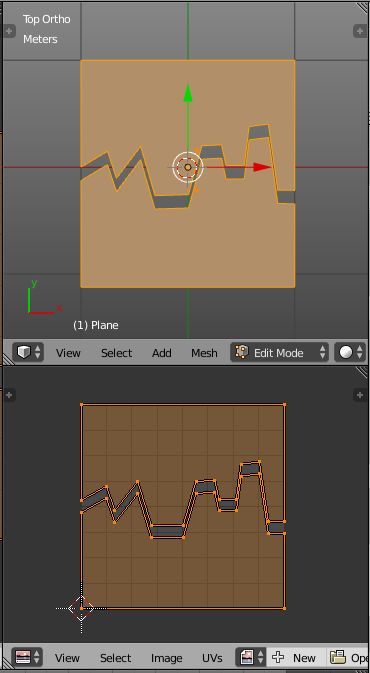Click the Open image button in UV editor
370x673 pixels.
coord(347,657)
